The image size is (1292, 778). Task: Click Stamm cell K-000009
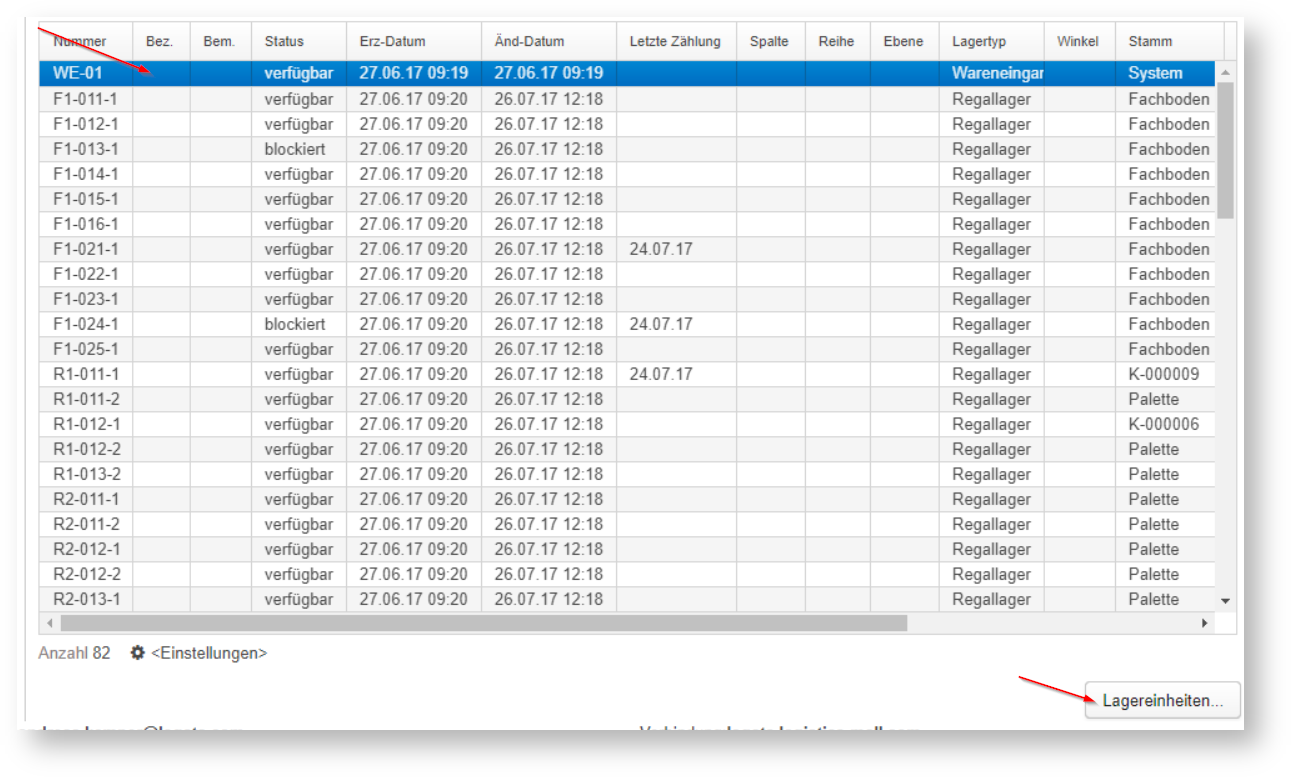(x=1164, y=374)
